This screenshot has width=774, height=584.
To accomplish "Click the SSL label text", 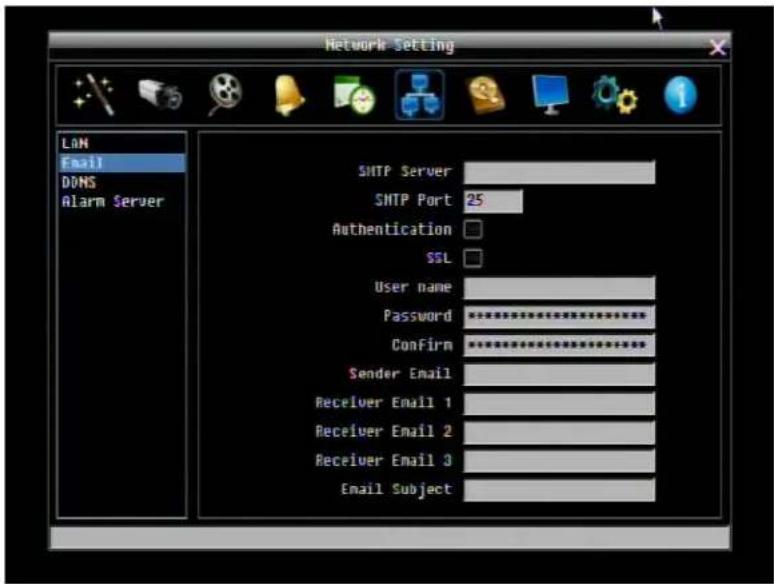I will tap(439, 258).
